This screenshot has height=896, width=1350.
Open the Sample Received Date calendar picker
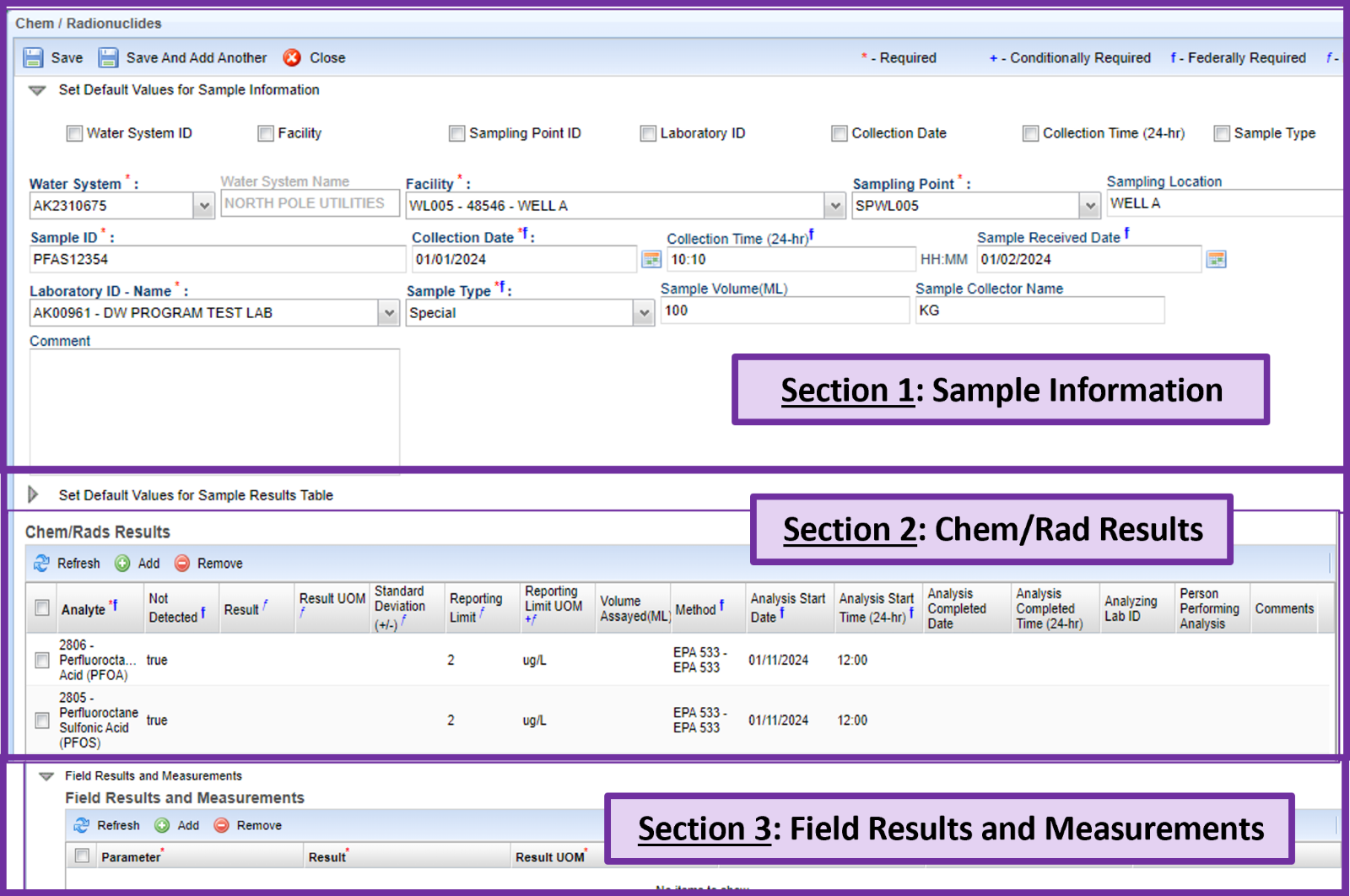pyautogui.click(x=1216, y=259)
